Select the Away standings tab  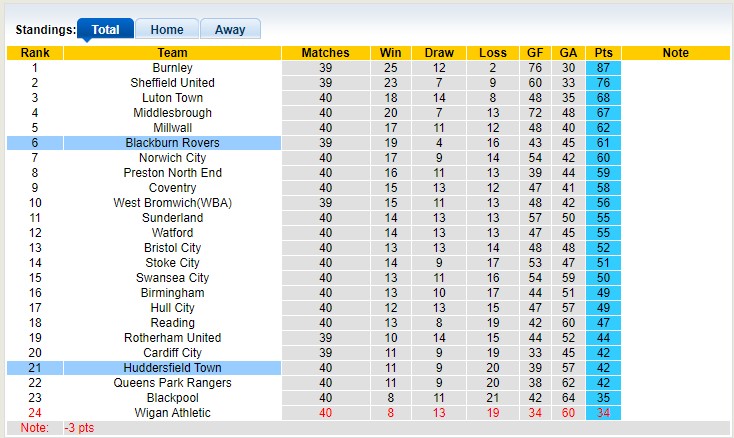coord(230,30)
